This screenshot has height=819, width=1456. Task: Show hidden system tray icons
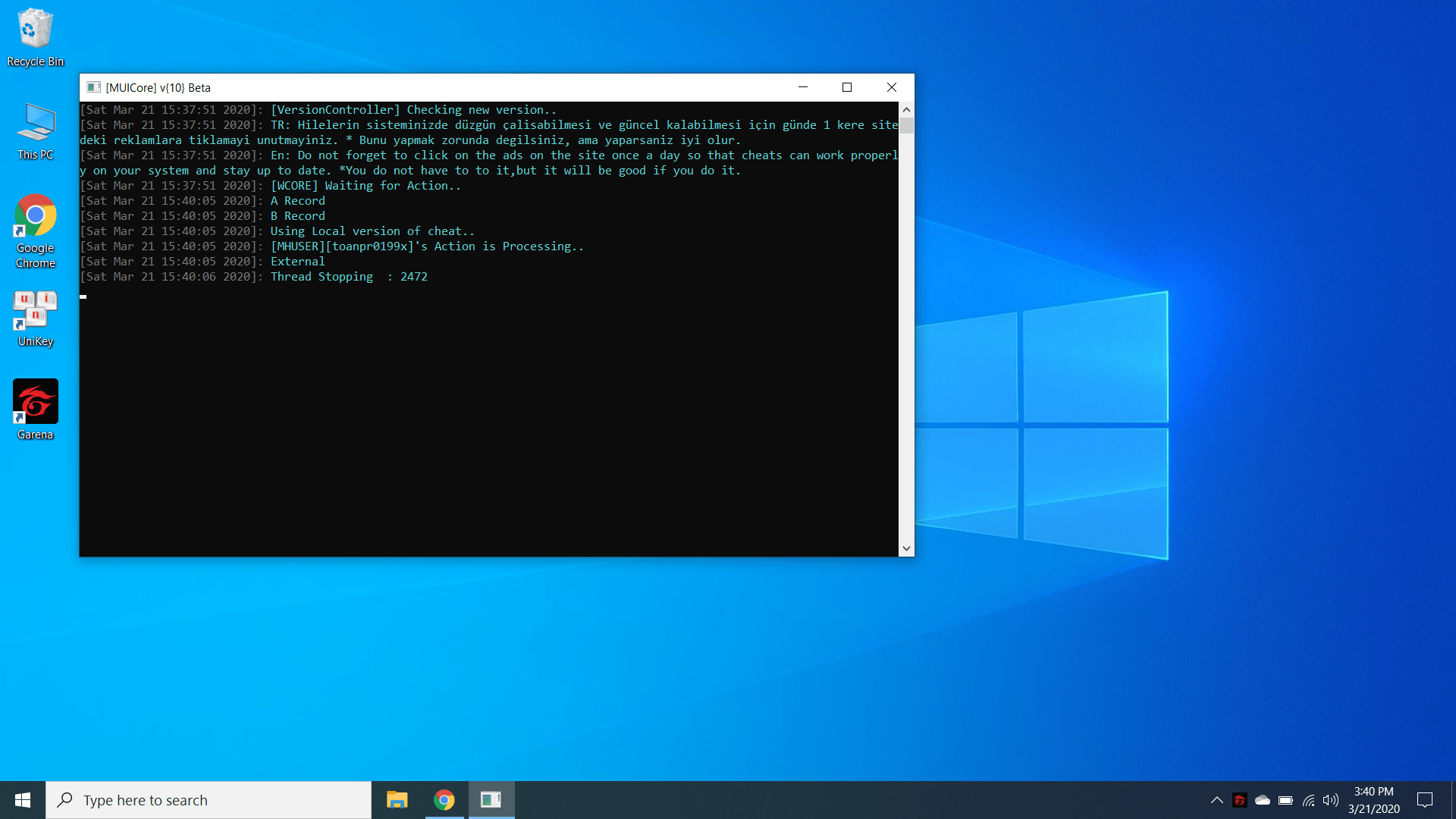[x=1216, y=800]
